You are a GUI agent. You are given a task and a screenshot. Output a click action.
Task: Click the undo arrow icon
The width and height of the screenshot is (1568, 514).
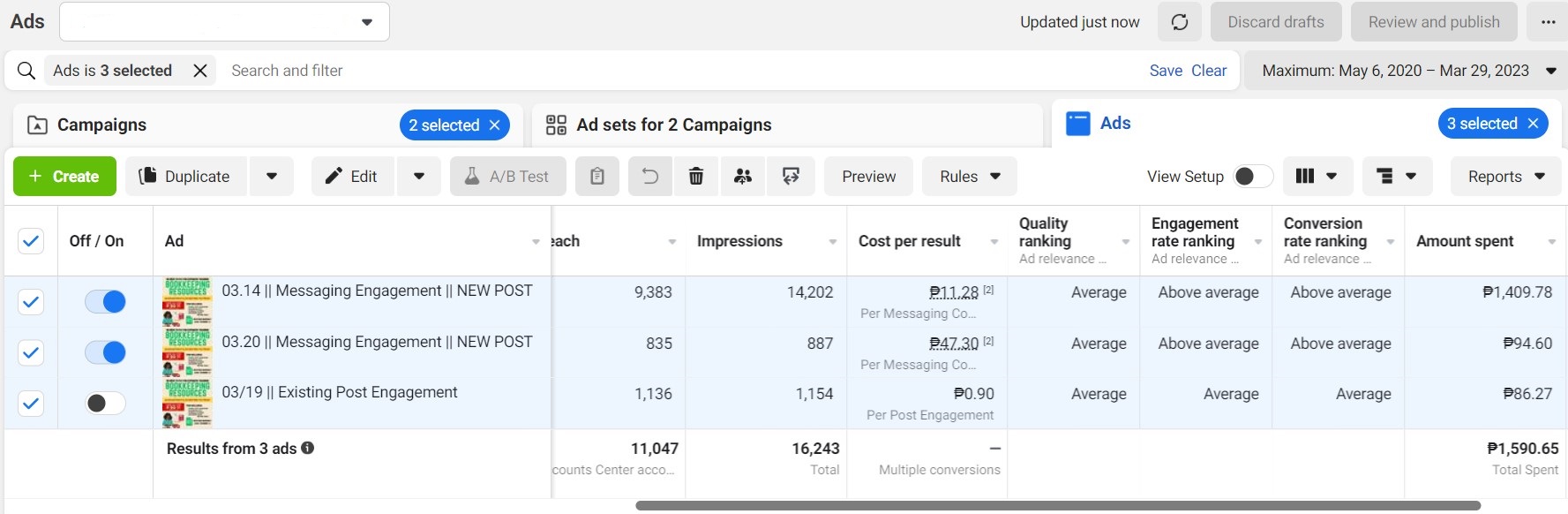(x=650, y=177)
